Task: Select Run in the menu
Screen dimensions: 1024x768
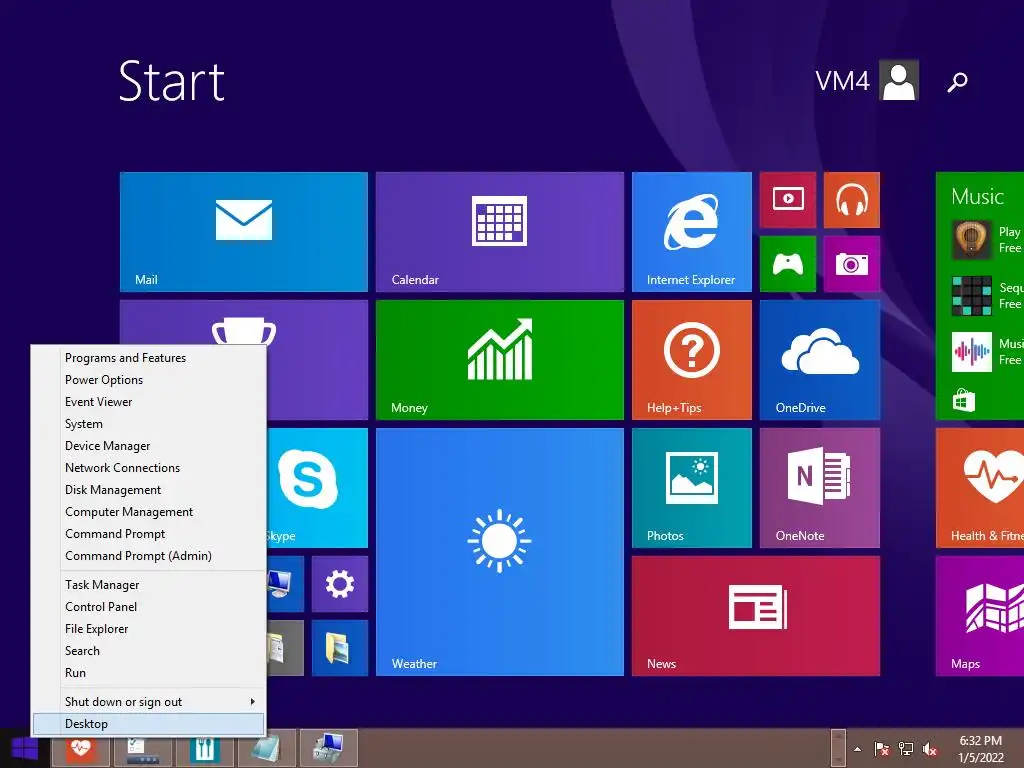Action: (x=150, y=673)
